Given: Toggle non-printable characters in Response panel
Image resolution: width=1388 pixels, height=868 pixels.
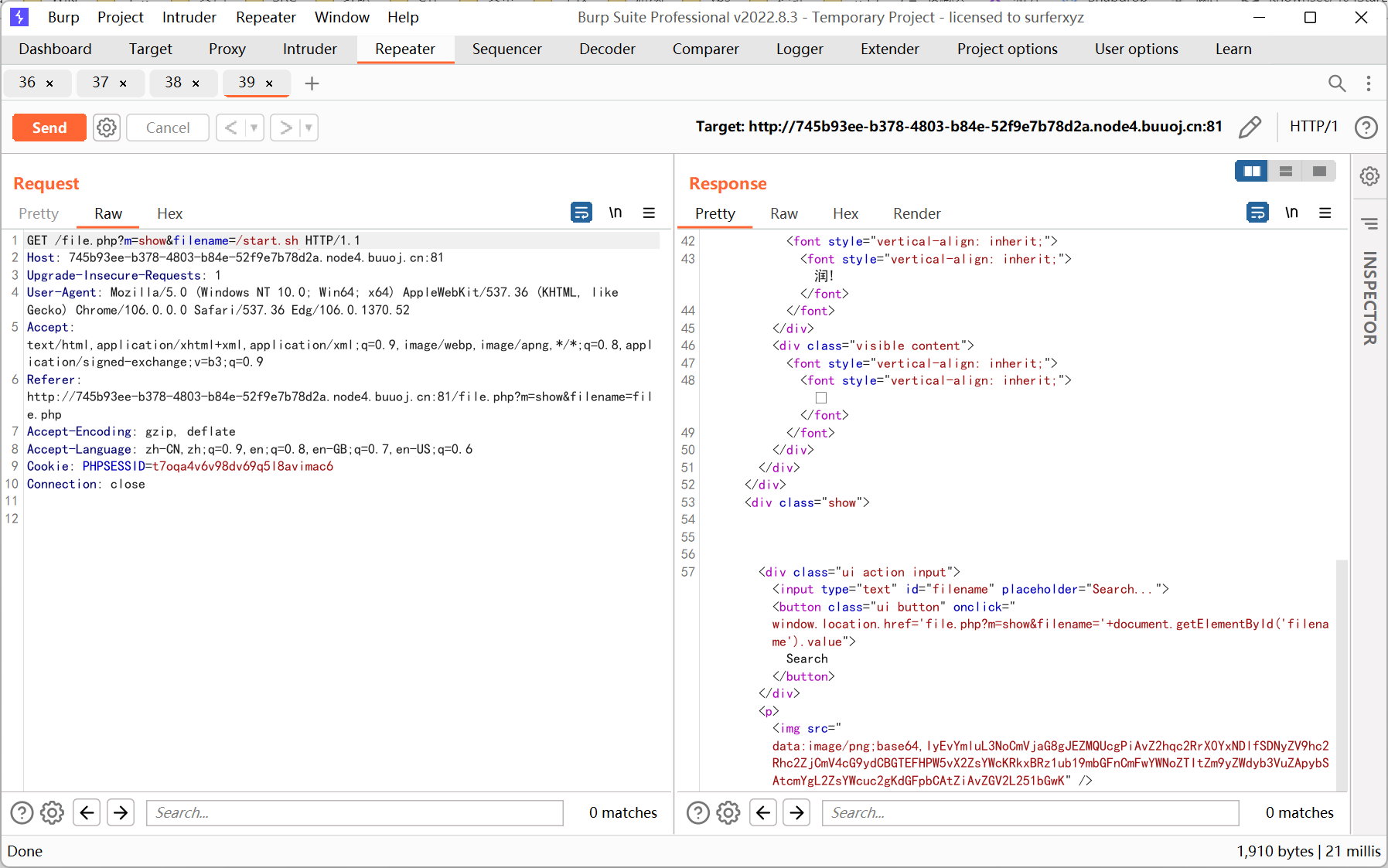Looking at the screenshot, I should [x=1292, y=212].
